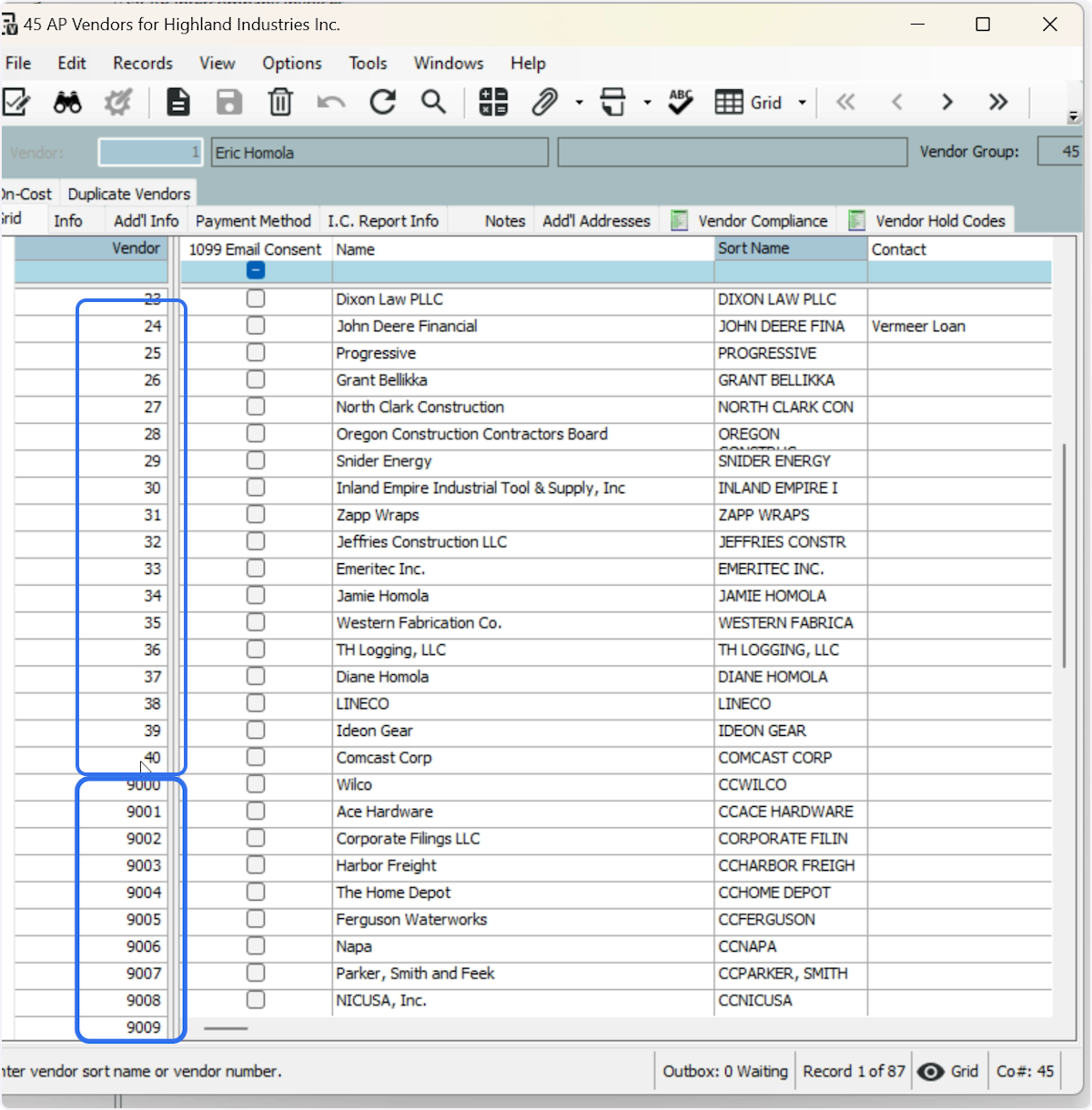Click the ABC spell check icon
The height and width of the screenshot is (1110, 1092).
pos(681,102)
